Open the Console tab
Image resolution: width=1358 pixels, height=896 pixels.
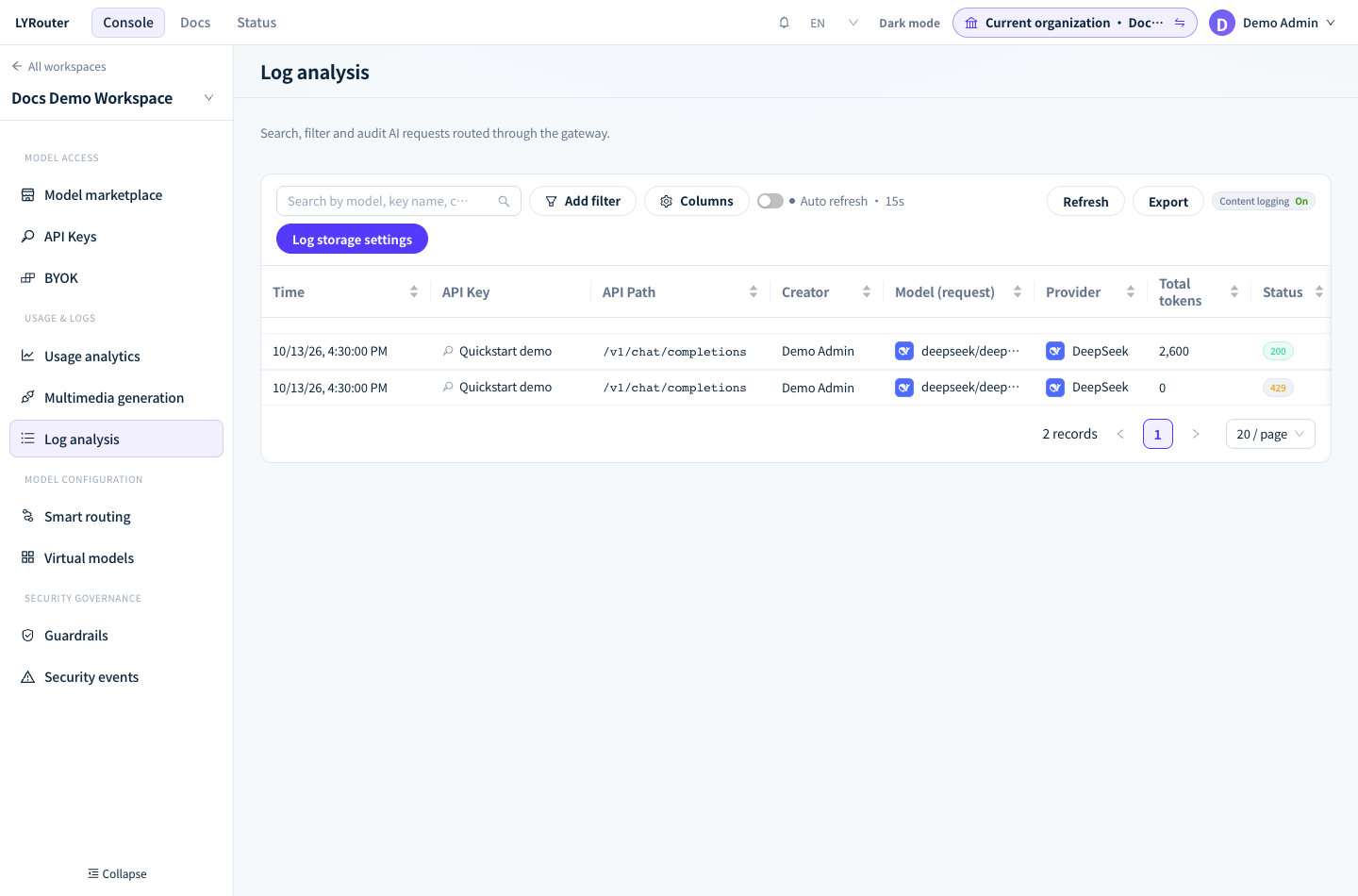pyautogui.click(x=128, y=23)
